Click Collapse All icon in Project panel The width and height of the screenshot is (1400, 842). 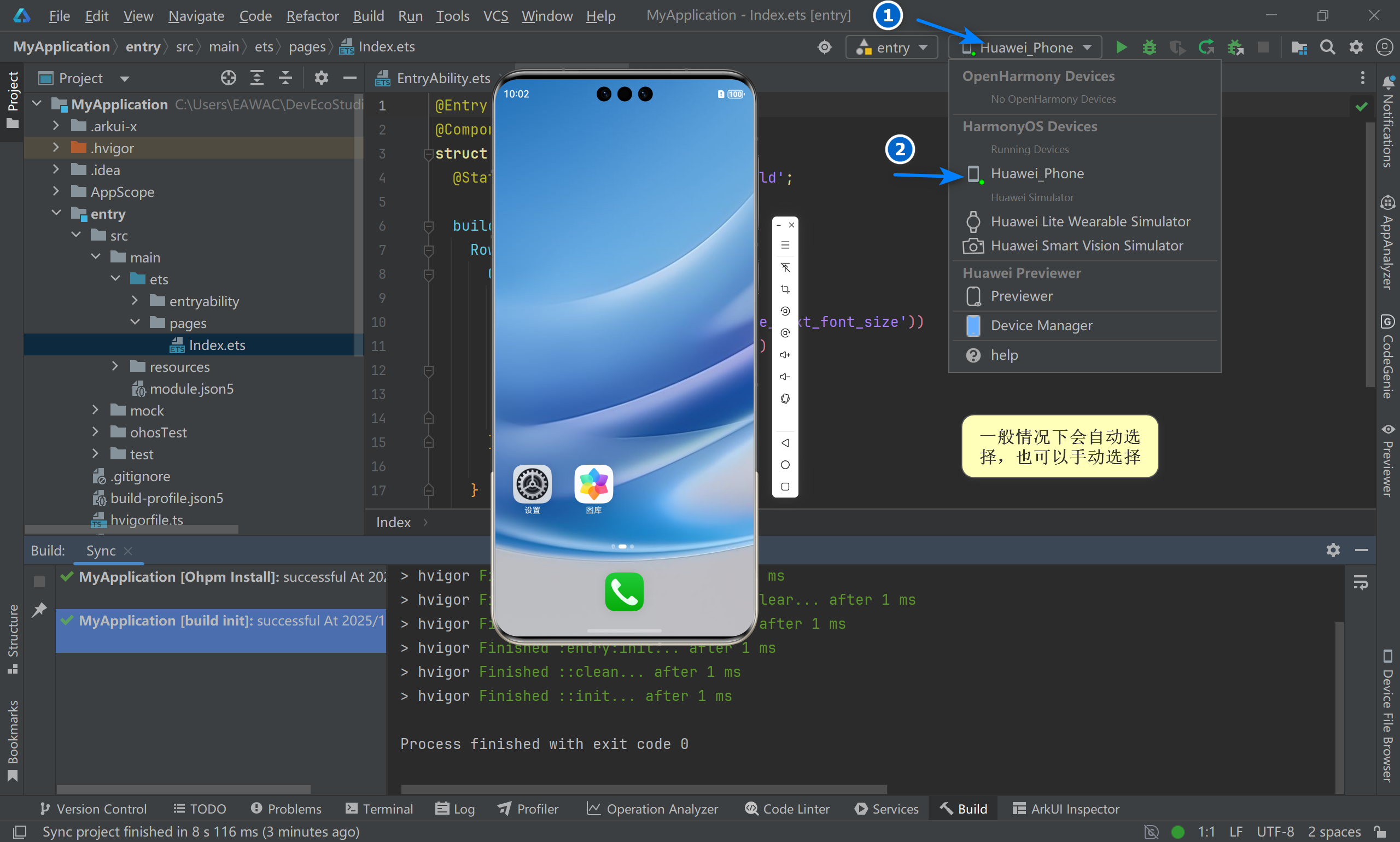285,78
